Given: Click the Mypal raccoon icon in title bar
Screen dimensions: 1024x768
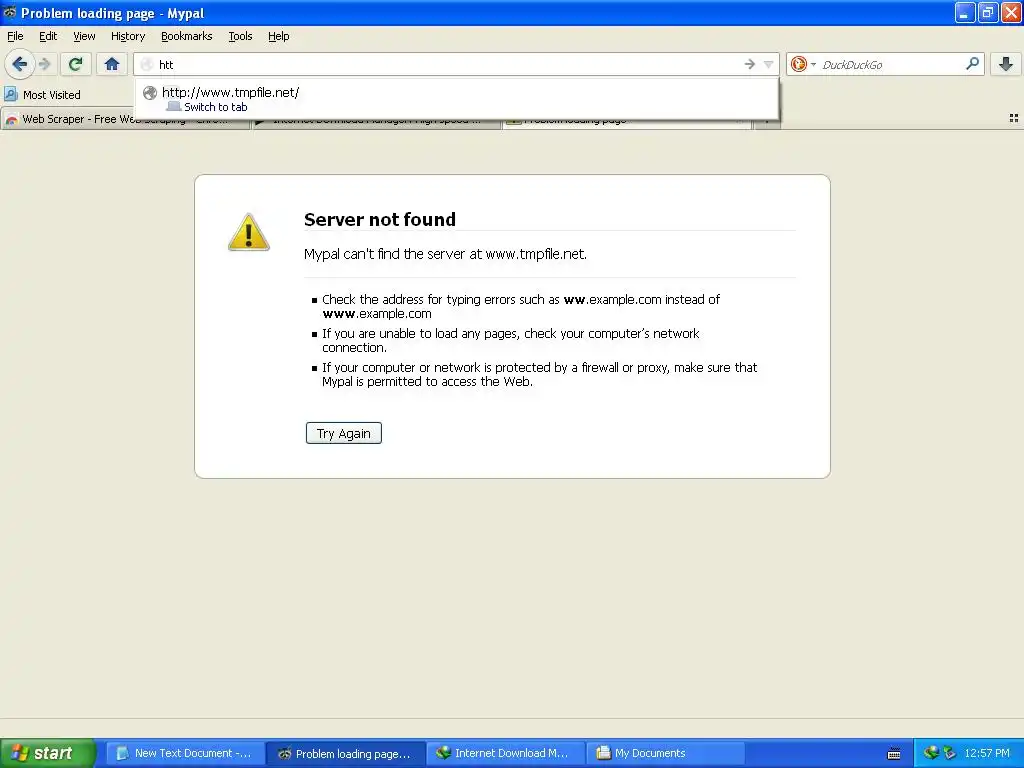Looking at the screenshot, I should [10, 12].
